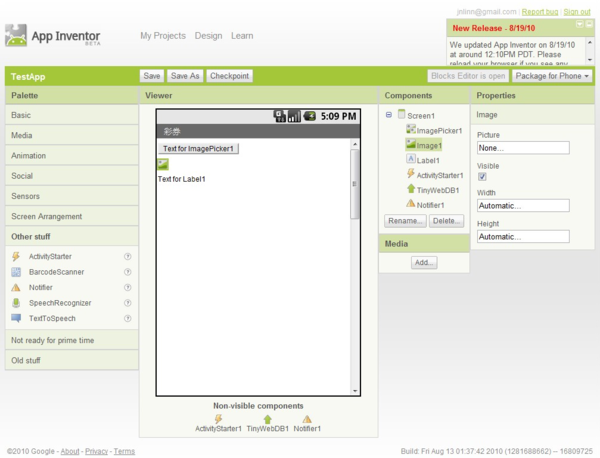Close the New Release notification box
600x458 pixels.
(x=589, y=24)
